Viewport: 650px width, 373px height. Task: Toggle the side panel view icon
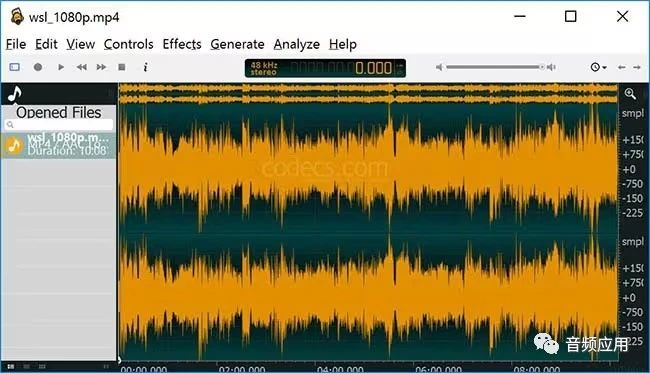tap(15, 67)
